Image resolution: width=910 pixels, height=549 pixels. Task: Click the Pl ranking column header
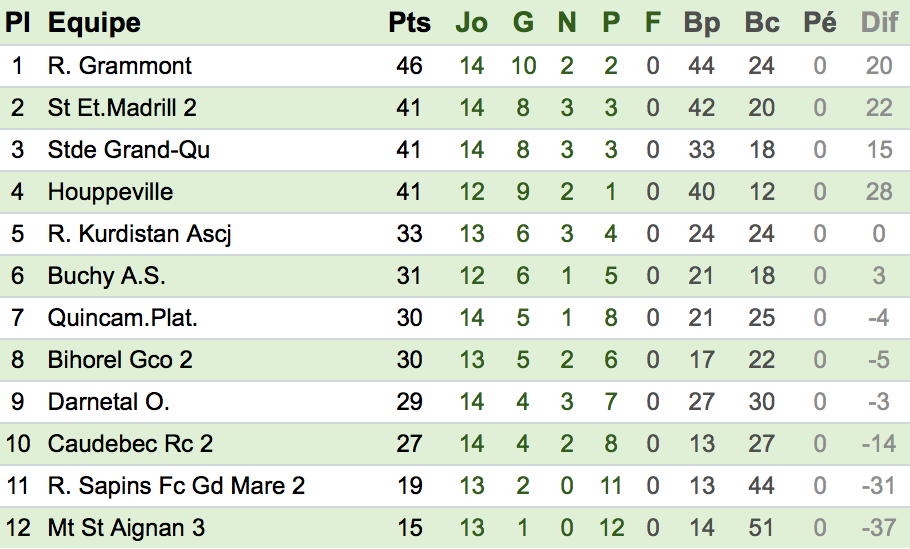17,23
